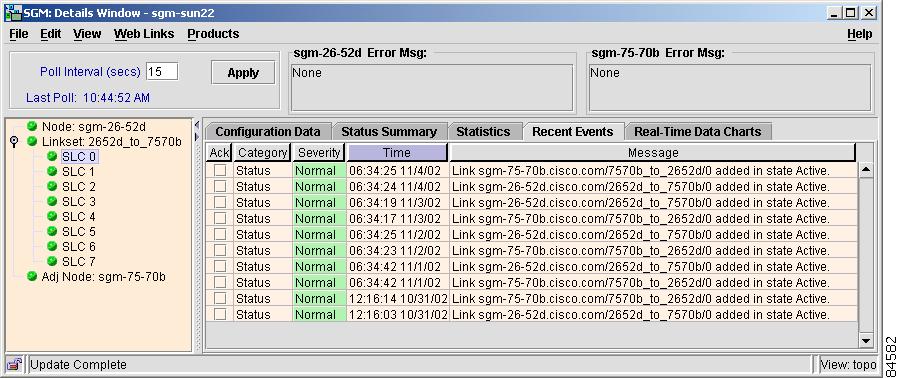900x378 pixels.
Task: Select SLC 5 in the tree
Action: coord(79,231)
